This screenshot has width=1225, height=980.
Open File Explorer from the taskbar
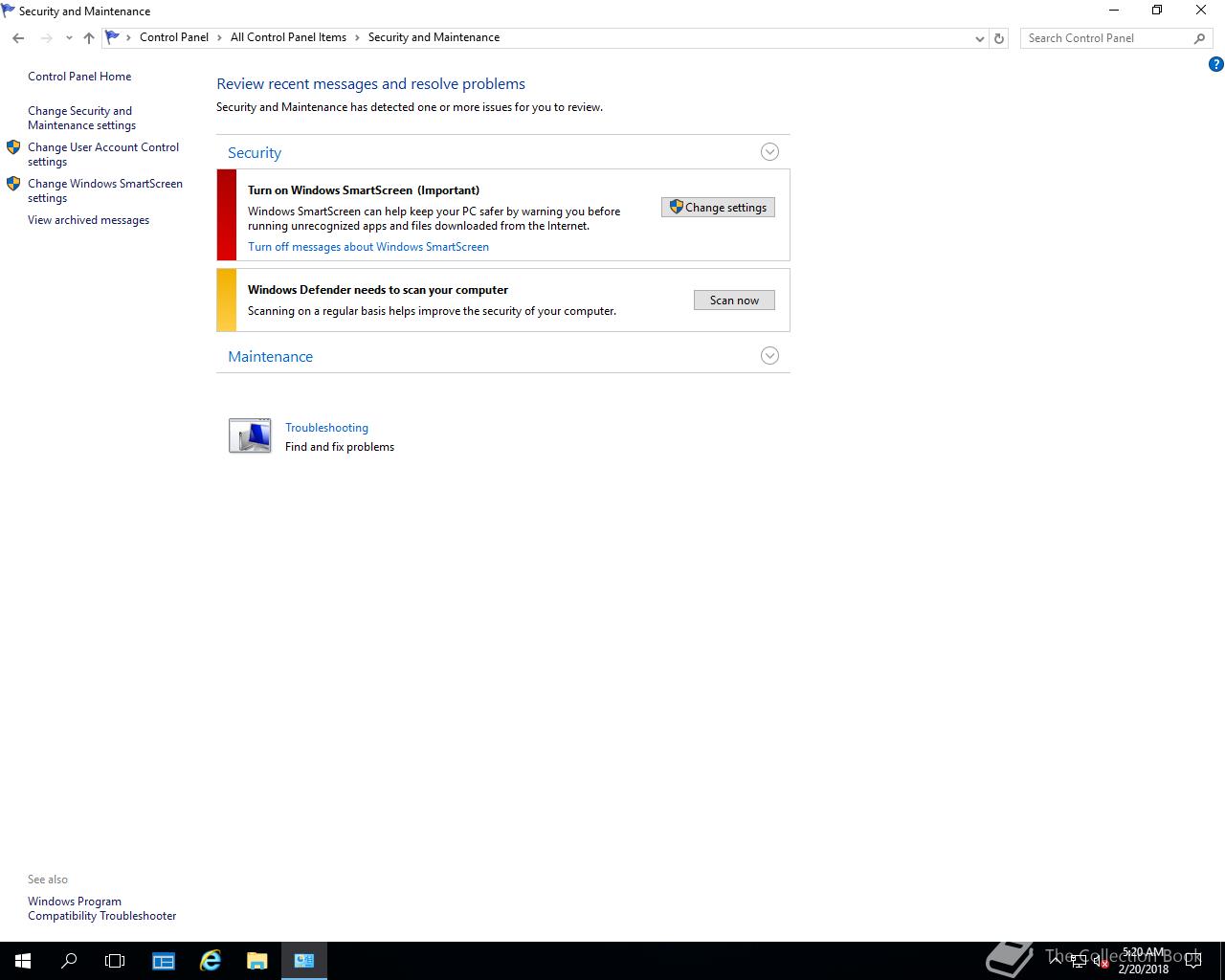257,961
